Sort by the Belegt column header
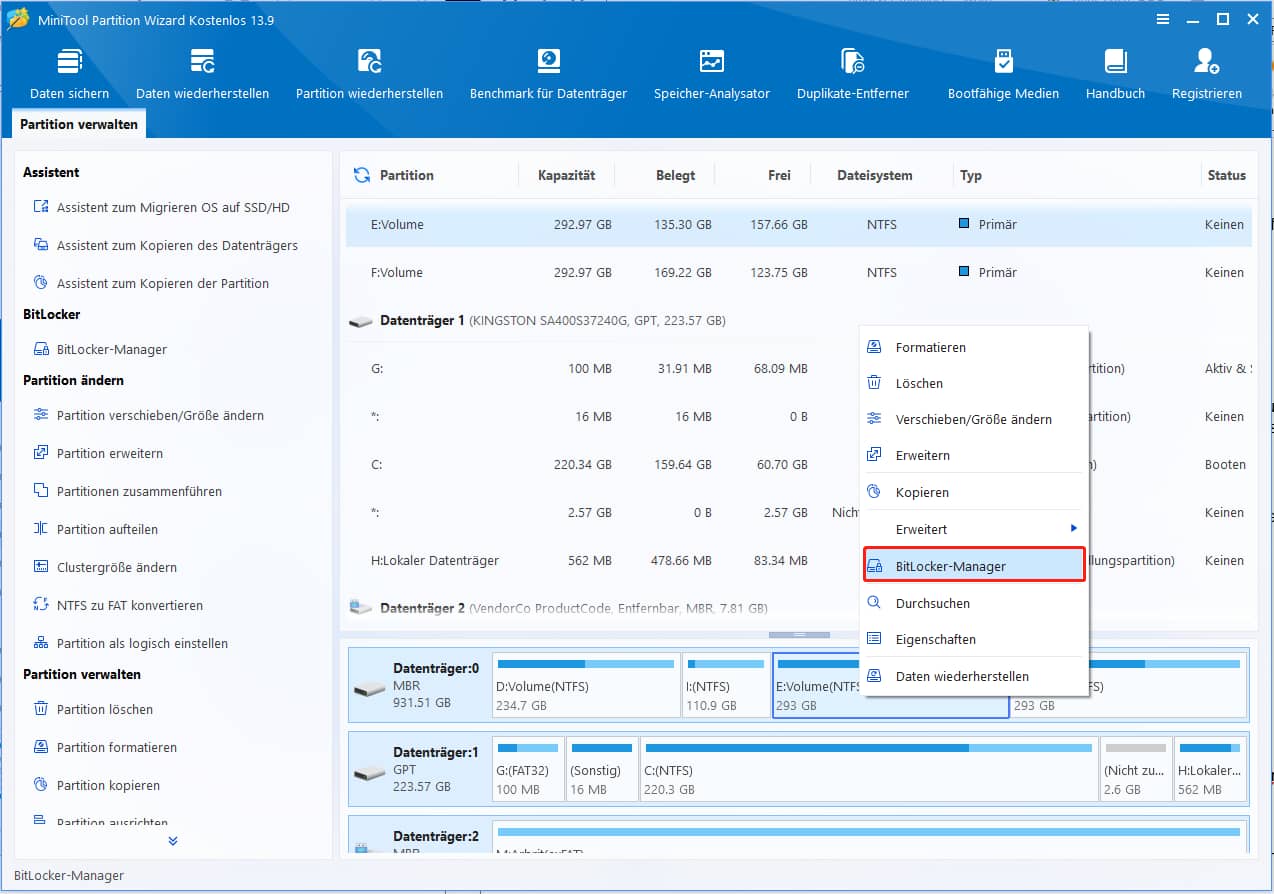 (x=675, y=175)
